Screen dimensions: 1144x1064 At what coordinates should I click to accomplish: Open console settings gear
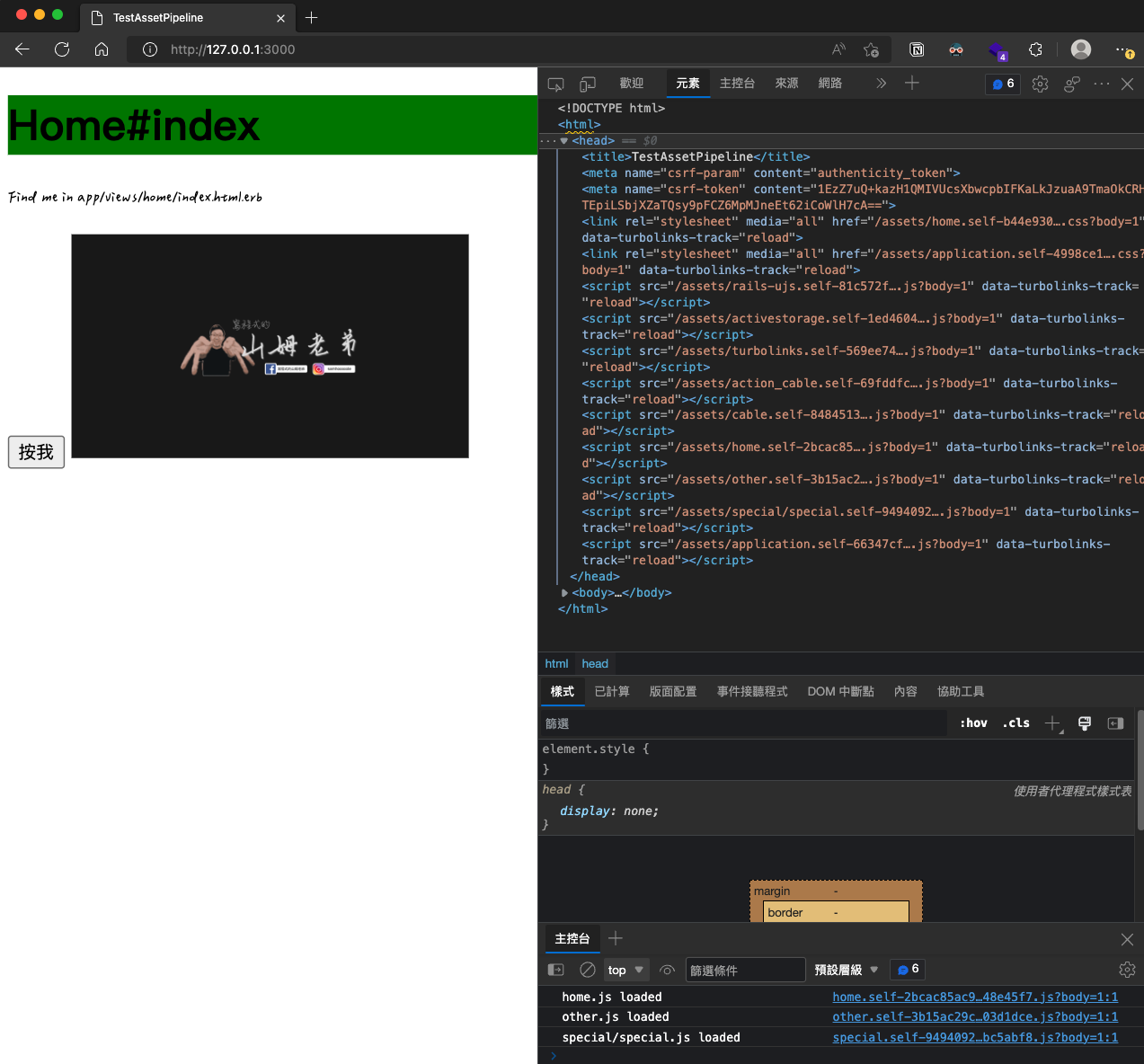[1127, 970]
